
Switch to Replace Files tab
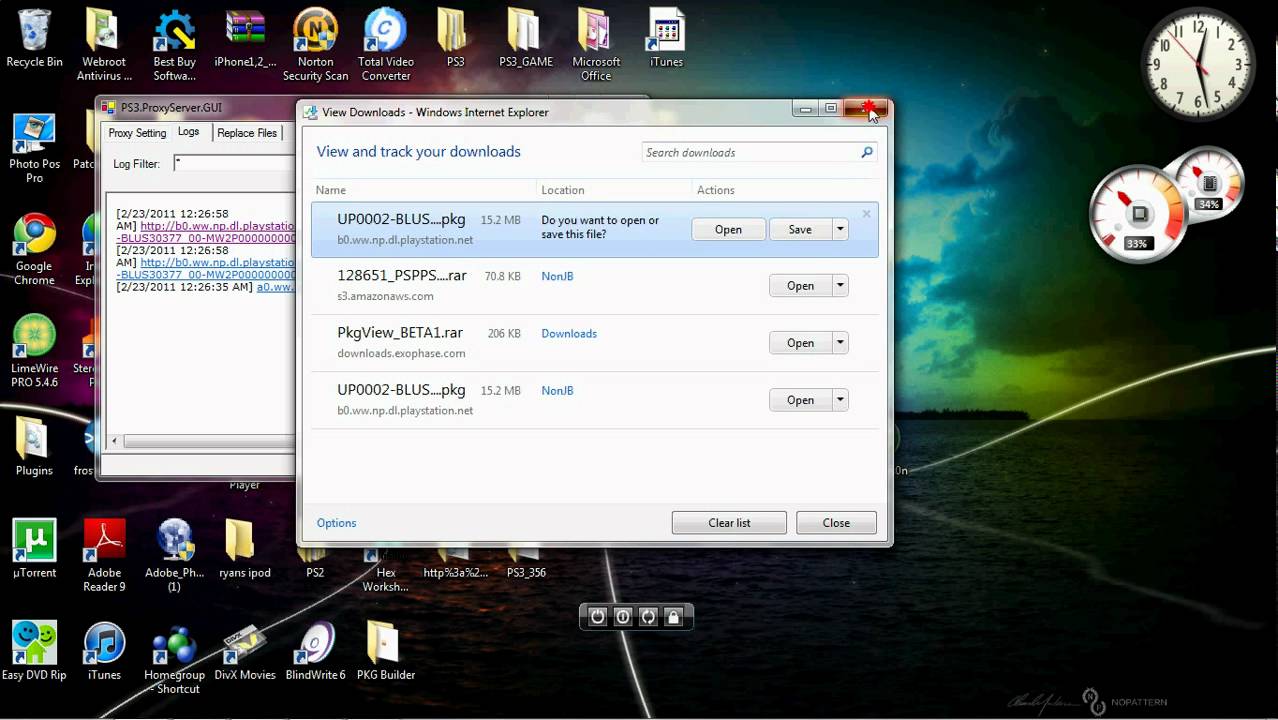coord(247,133)
